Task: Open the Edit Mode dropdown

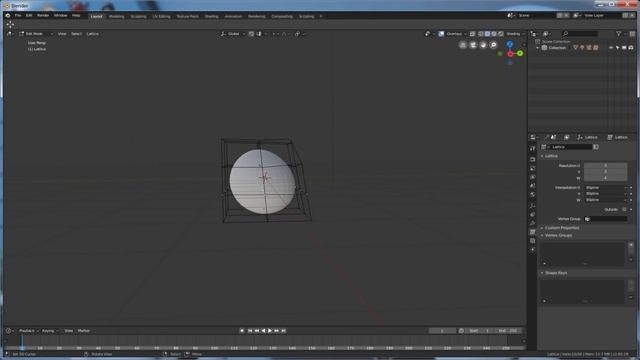Action: (36, 34)
